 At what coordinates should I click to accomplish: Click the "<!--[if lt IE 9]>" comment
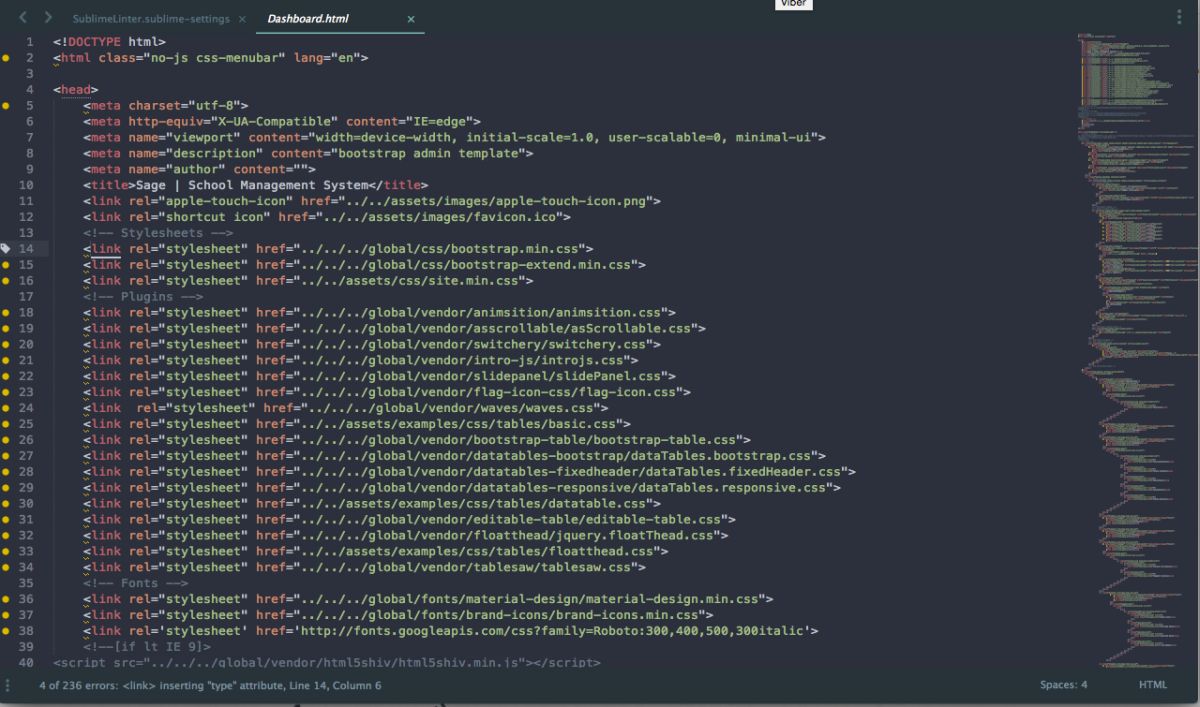(147, 647)
